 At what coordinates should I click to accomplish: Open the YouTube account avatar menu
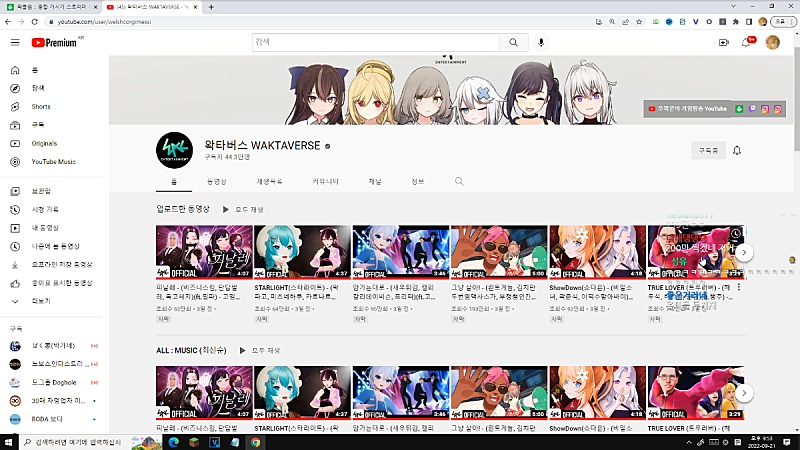[772, 42]
